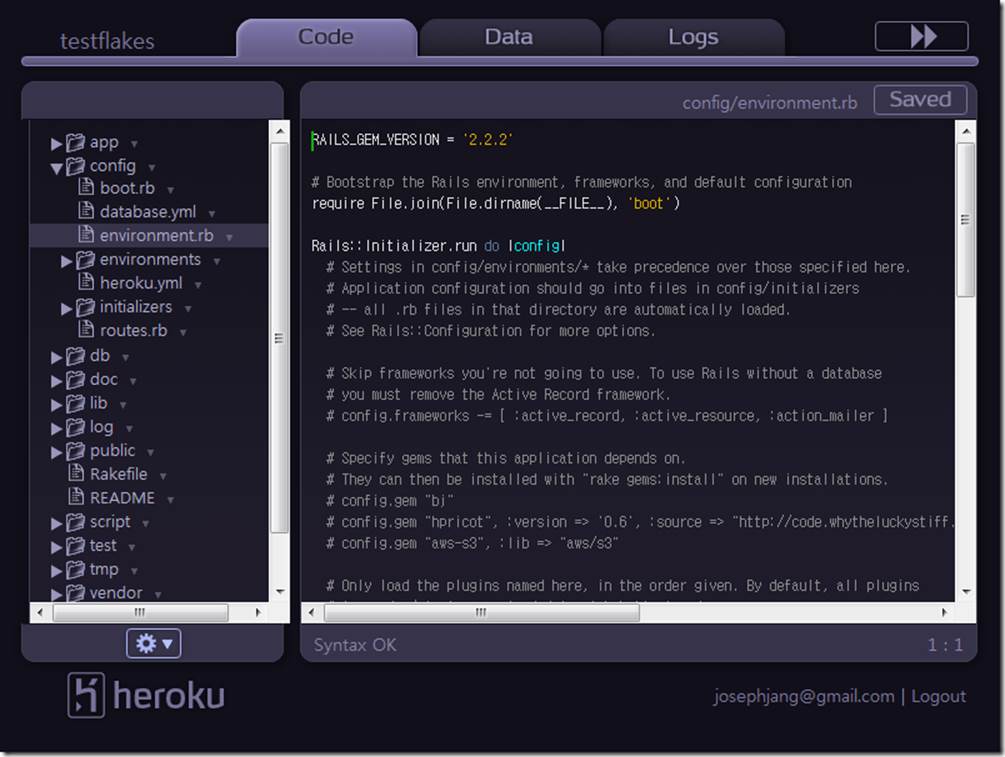The image size is (1005, 757).
Task: Expand the environments folder arrow
Action: click(67, 261)
